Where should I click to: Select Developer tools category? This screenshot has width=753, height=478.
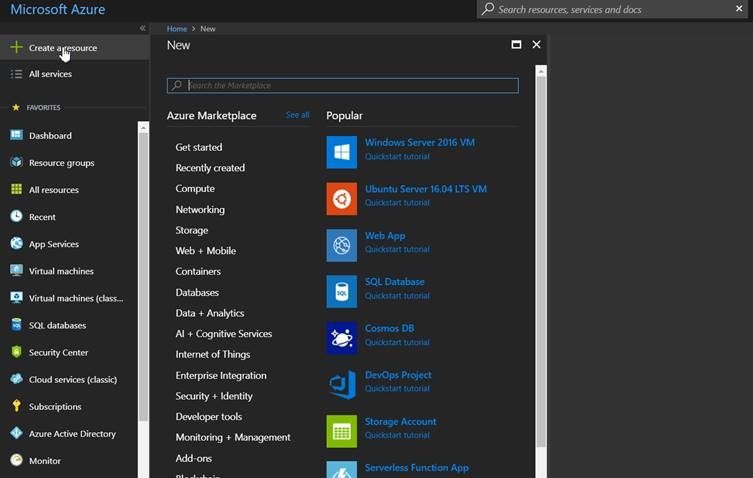208,417
